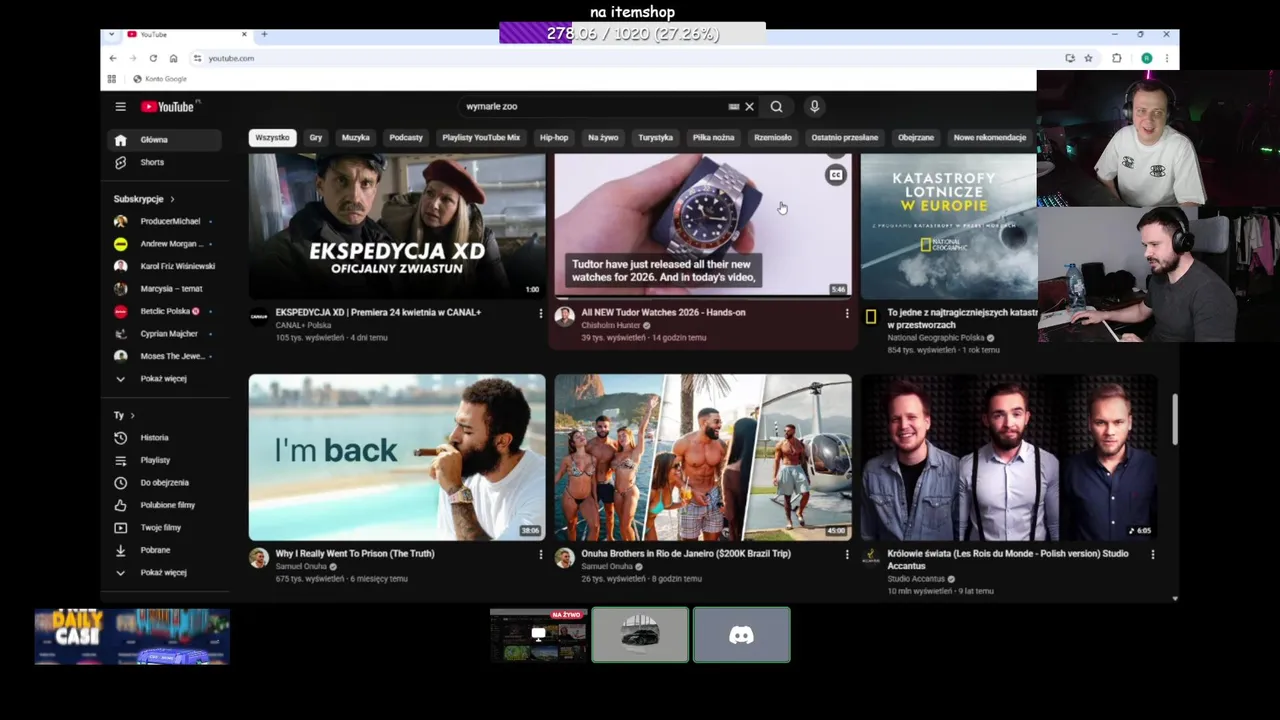Screen dimensions: 1280x720
Task: Click the Studio Accantus channel avatar
Action: (871, 557)
